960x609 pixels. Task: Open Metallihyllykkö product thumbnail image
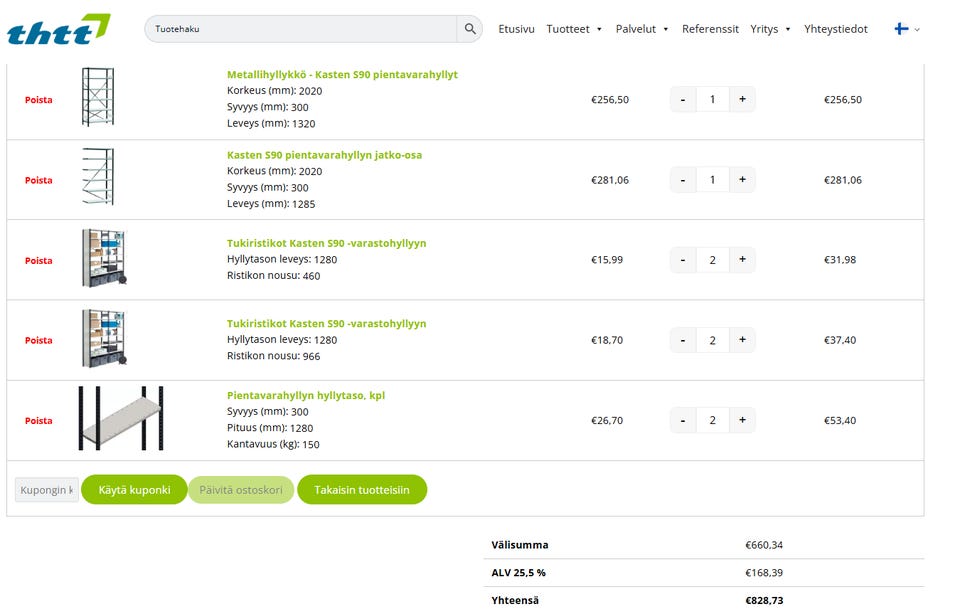pyautogui.click(x=98, y=97)
